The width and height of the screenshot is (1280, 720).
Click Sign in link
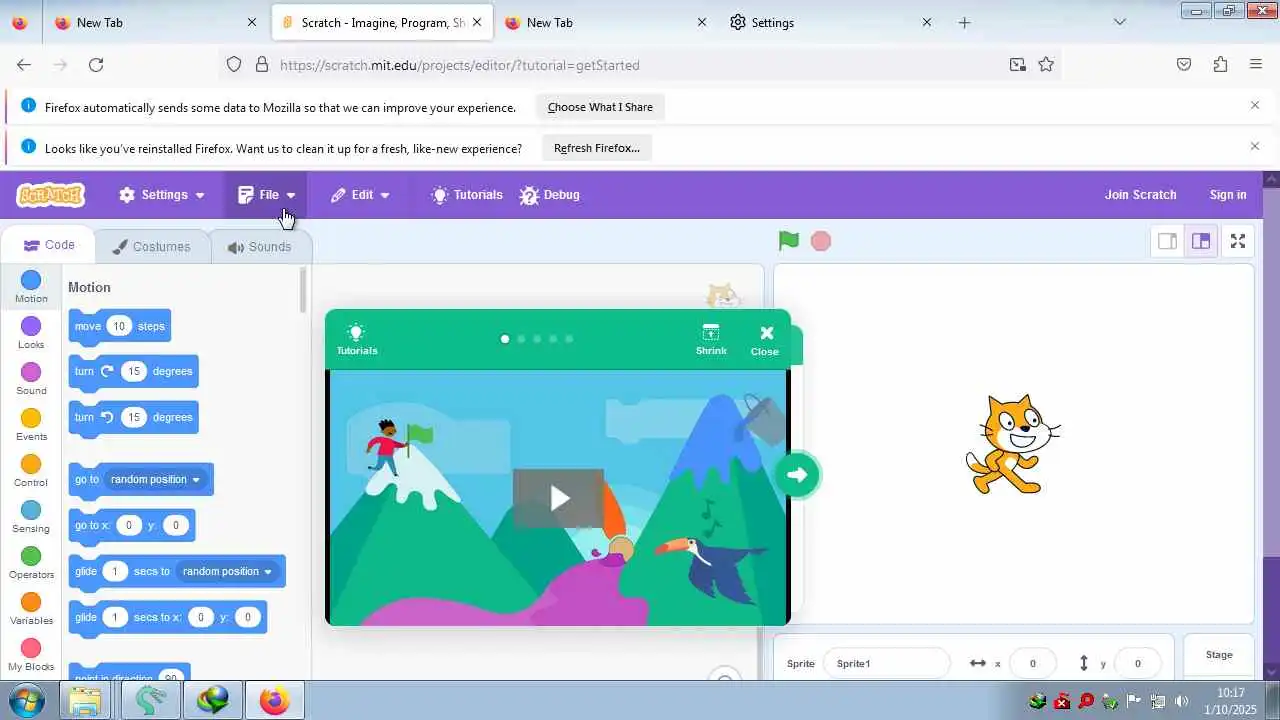pyautogui.click(x=1228, y=195)
